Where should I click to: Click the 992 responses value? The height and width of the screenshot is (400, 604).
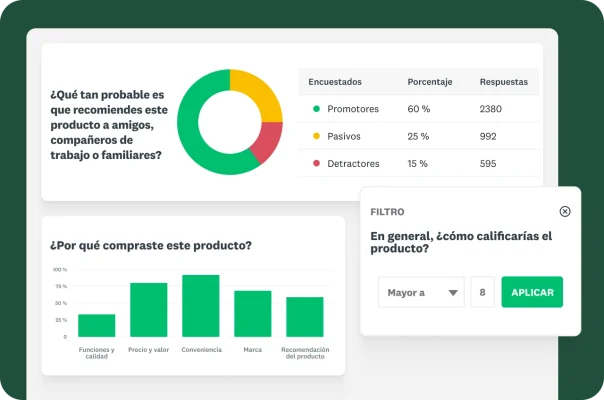[x=488, y=136]
